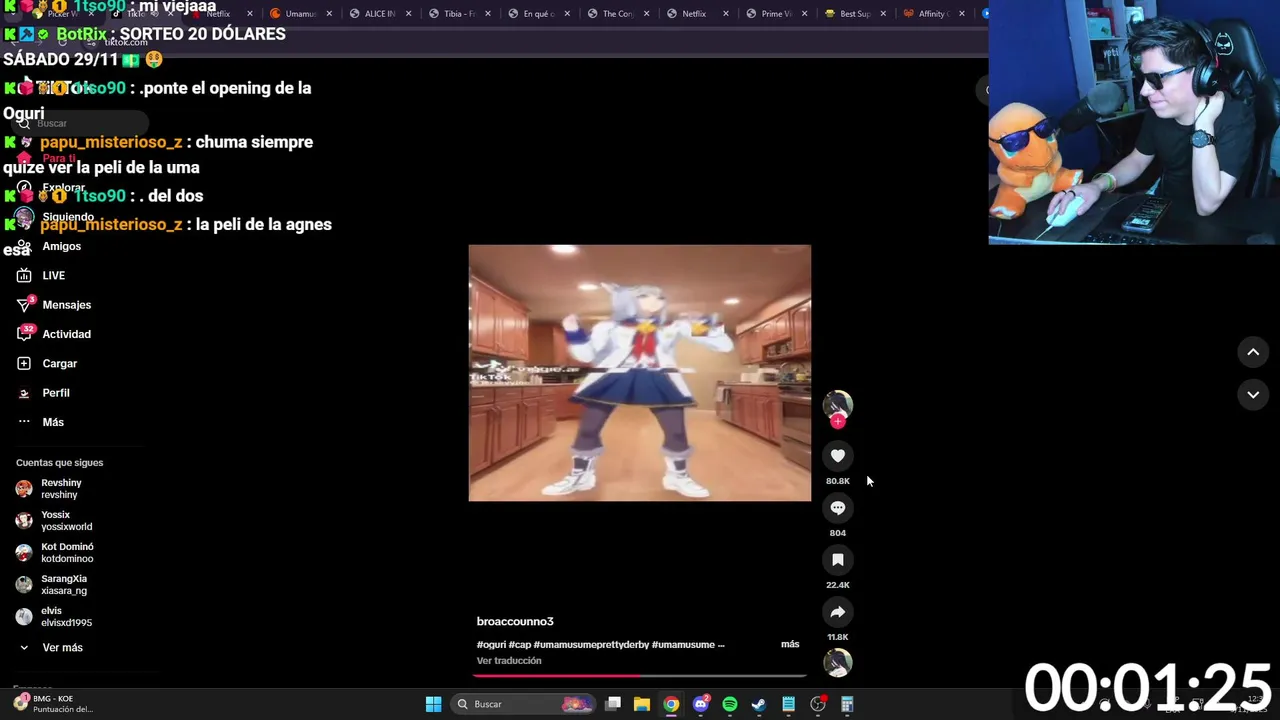Switch to the En qué browser tab
The image size is (1280, 720).
pos(538,14)
